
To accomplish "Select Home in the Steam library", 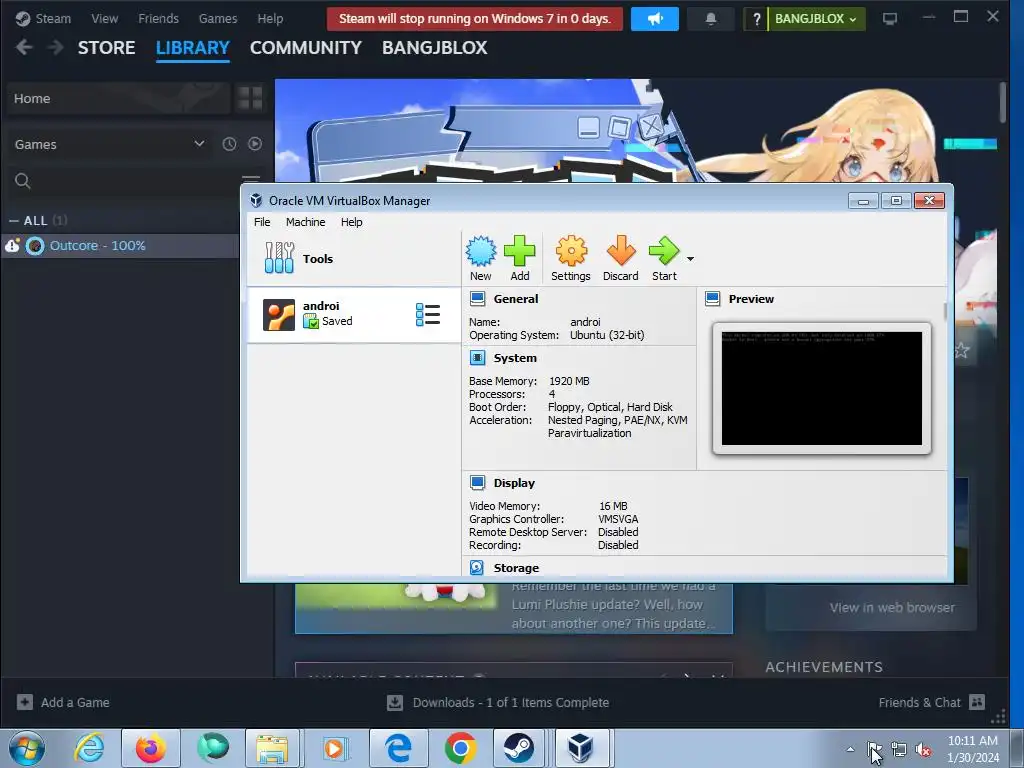I will click(118, 99).
